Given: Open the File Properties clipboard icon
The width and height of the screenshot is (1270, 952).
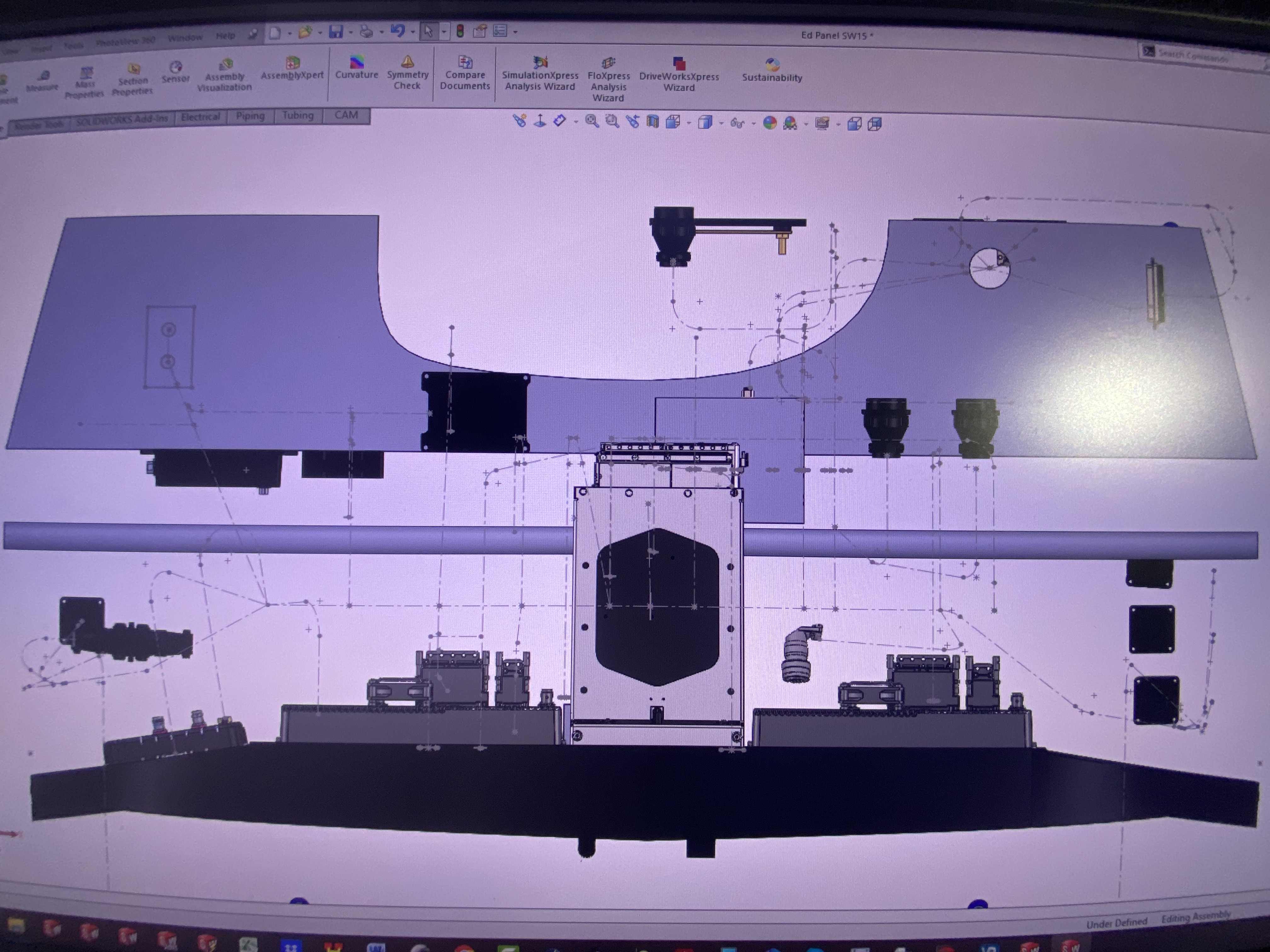Looking at the screenshot, I should pyautogui.click(x=479, y=31).
